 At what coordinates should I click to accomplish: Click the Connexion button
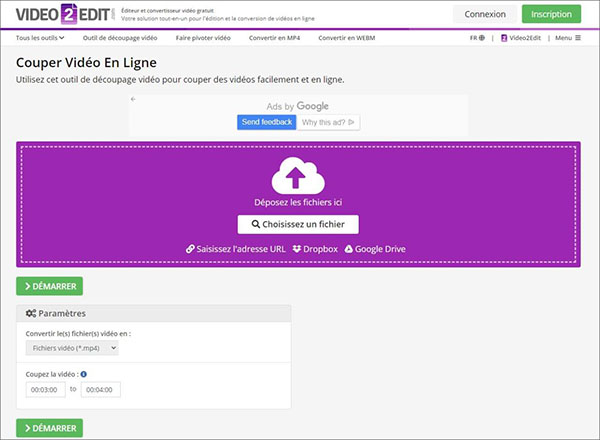485,14
